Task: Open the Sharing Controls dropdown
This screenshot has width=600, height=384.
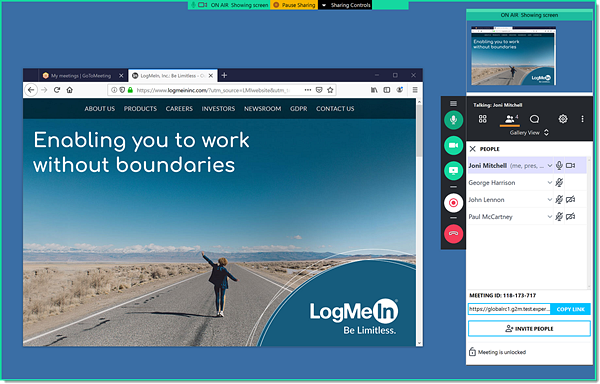Action: coord(346,5)
